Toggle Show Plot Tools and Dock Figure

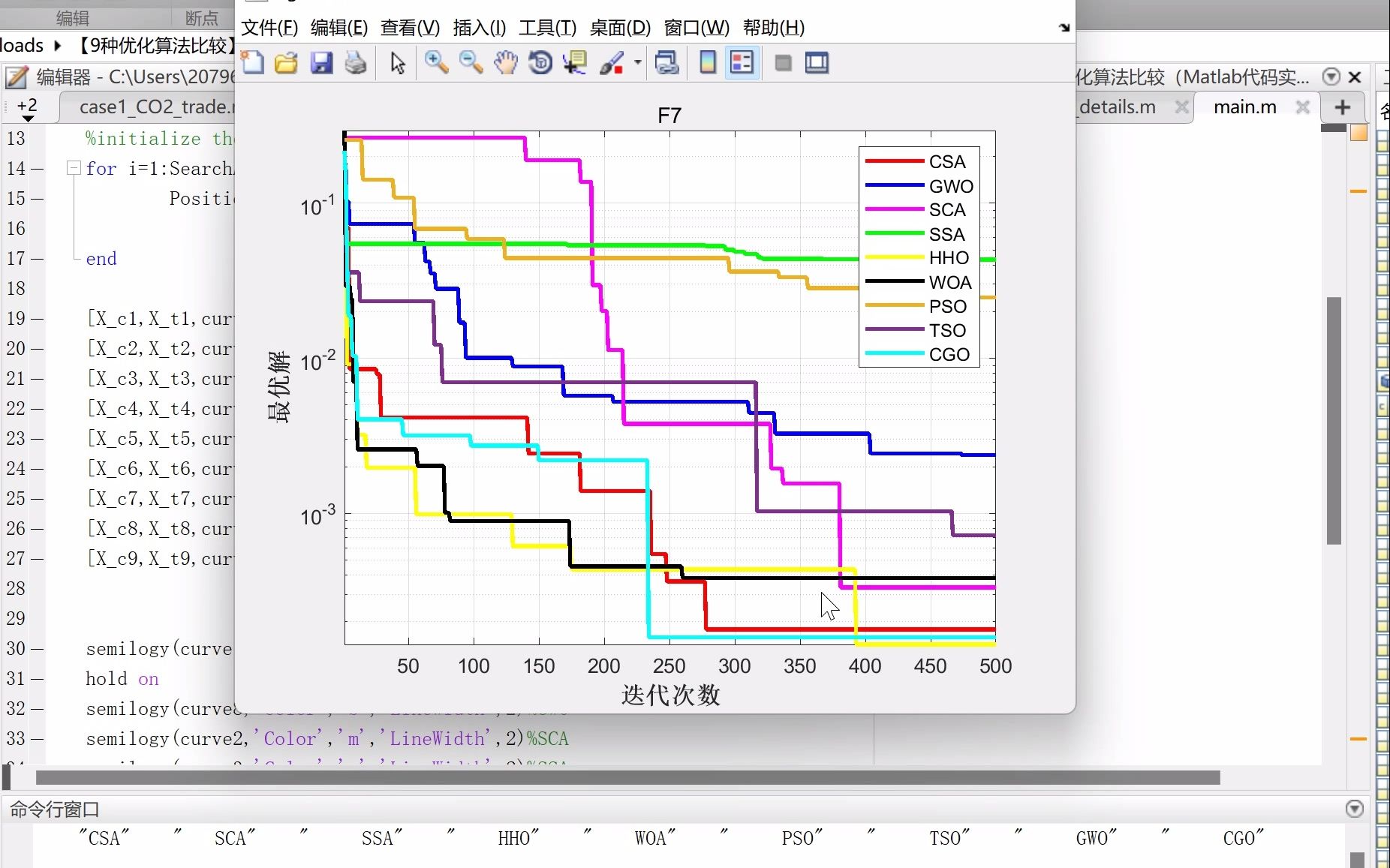click(817, 62)
